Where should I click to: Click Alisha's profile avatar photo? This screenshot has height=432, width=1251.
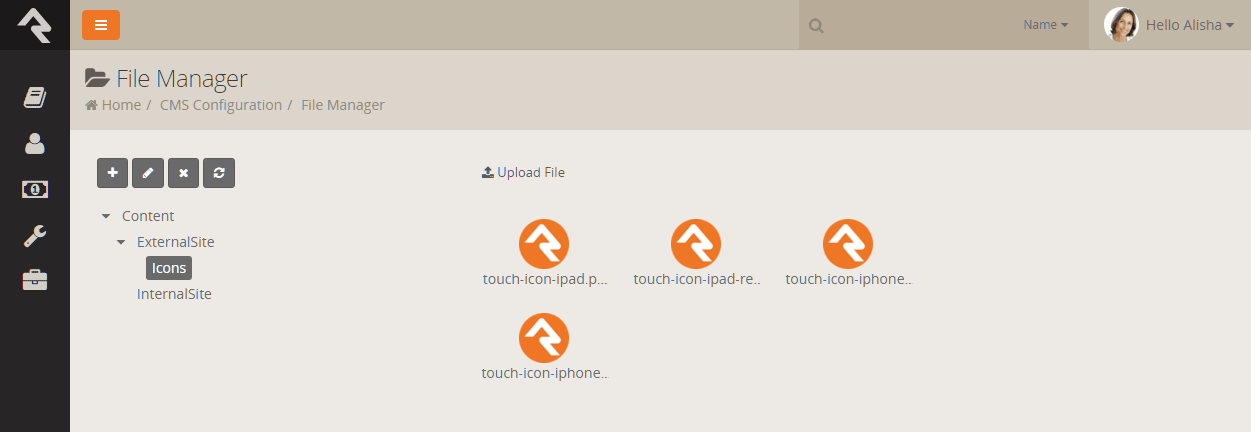coord(1121,24)
